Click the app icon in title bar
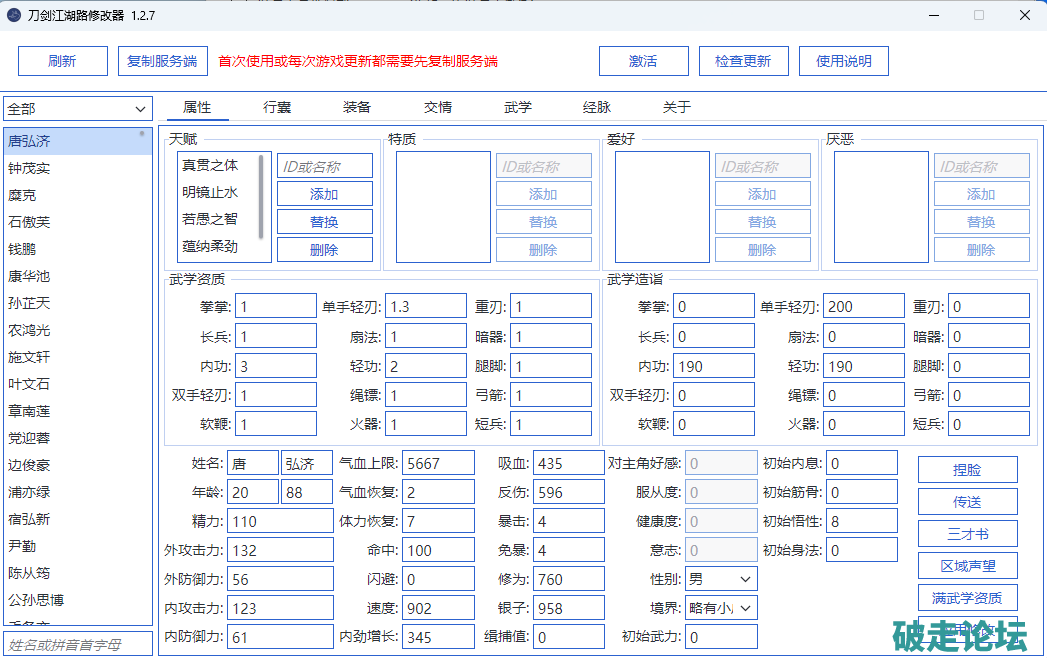The width and height of the screenshot is (1047, 658). click(14, 15)
